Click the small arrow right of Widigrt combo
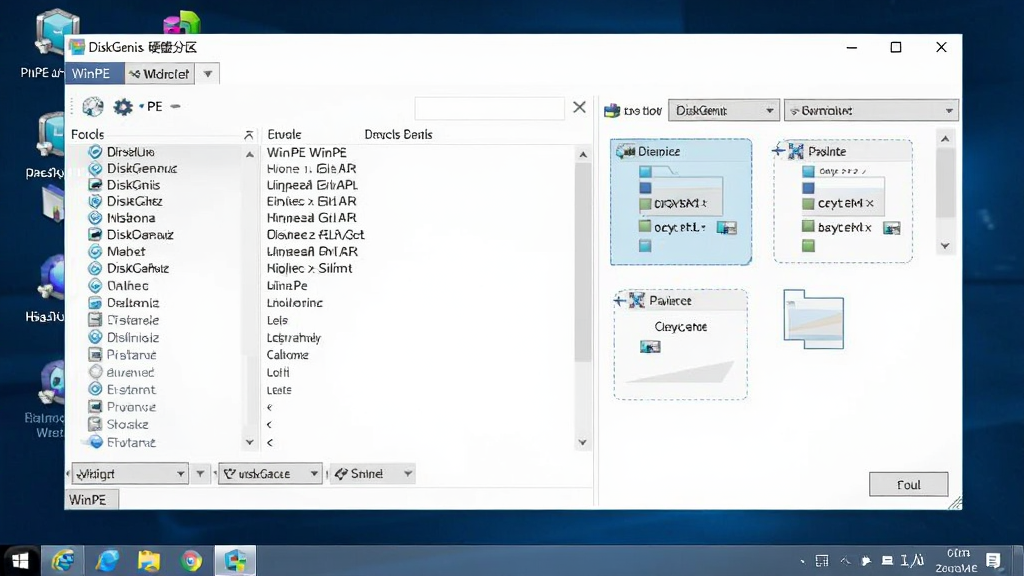The width and height of the screenshot is (1024, 576). pos(200,473)
